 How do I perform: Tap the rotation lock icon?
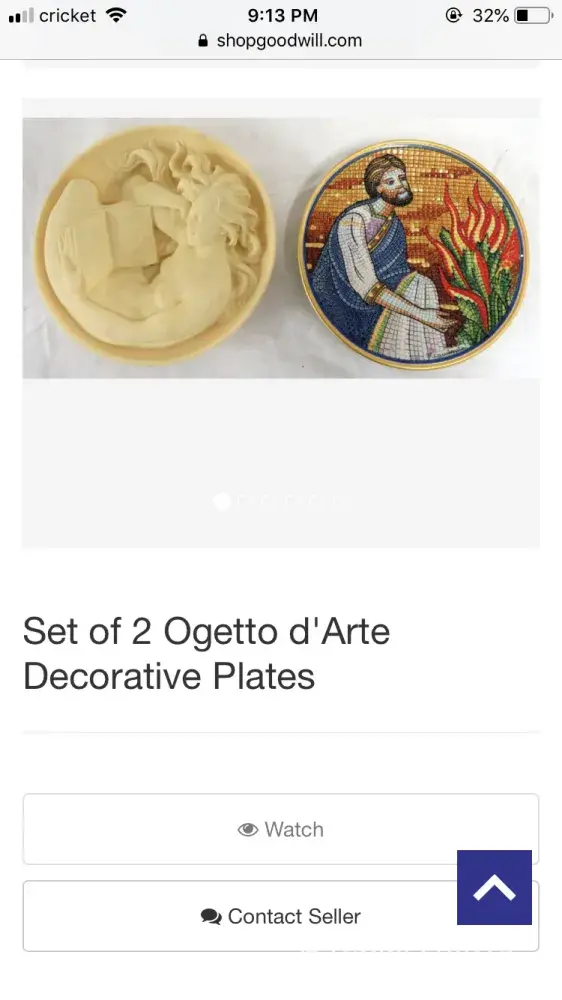453,15
